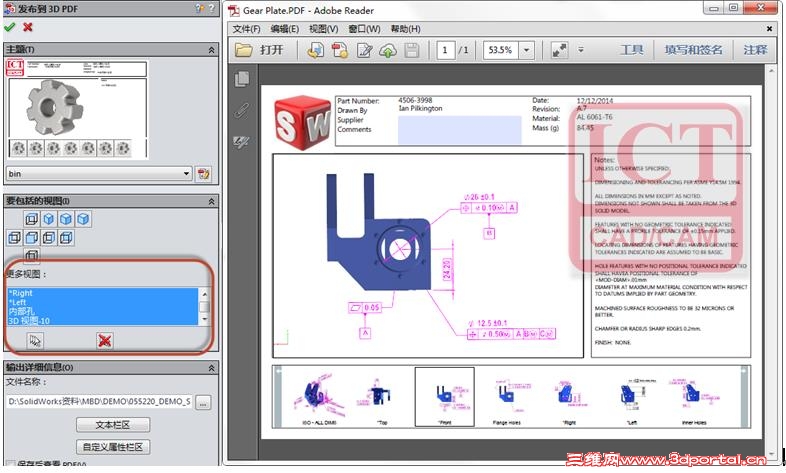
Task: Click the cloud upload icon
Action: 388,50
